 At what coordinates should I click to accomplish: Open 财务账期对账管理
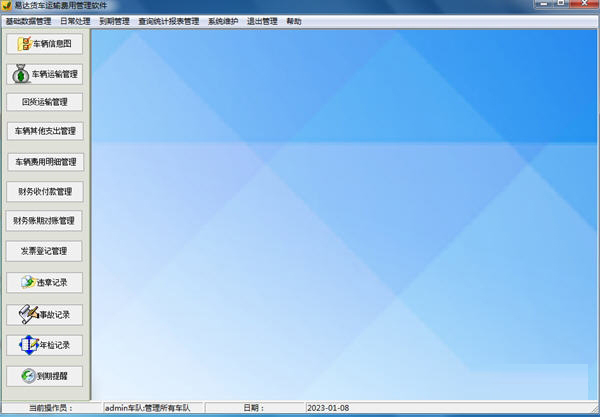coord(44,221)
